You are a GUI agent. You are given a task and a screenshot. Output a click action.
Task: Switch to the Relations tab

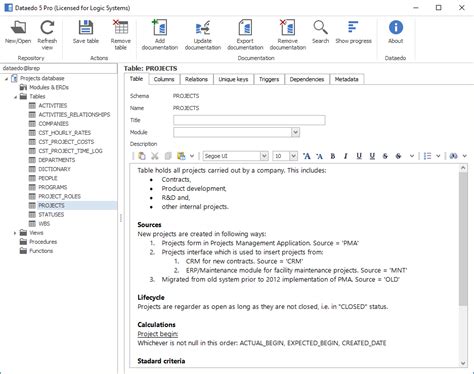[196, 79]
